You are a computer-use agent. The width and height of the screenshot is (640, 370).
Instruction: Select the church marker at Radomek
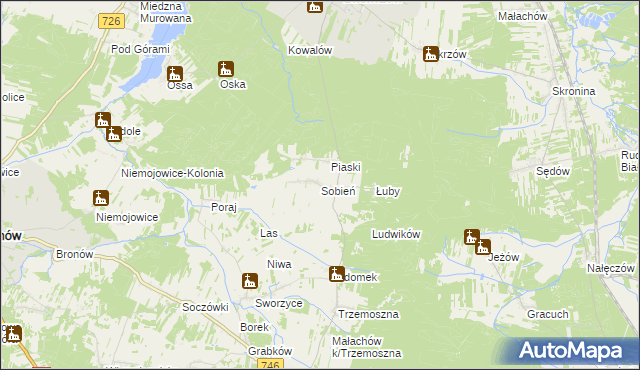(x=337, y=274)
